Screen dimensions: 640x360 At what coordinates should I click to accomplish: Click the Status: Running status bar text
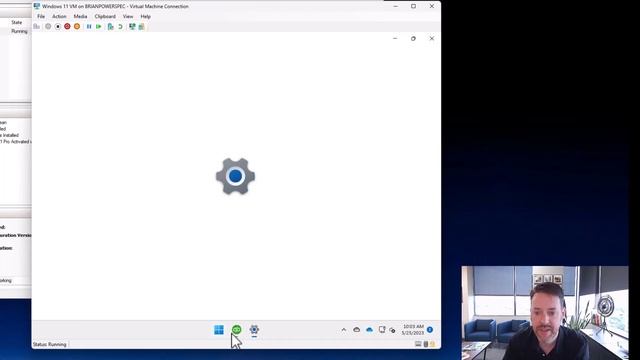pos(49,344)
